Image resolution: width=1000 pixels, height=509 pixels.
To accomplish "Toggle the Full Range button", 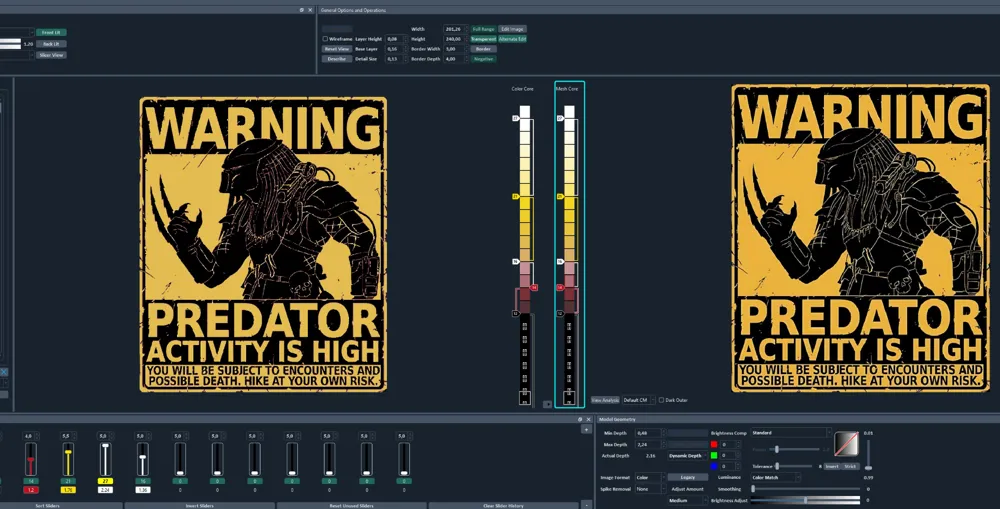I will (x=483, y=29).
